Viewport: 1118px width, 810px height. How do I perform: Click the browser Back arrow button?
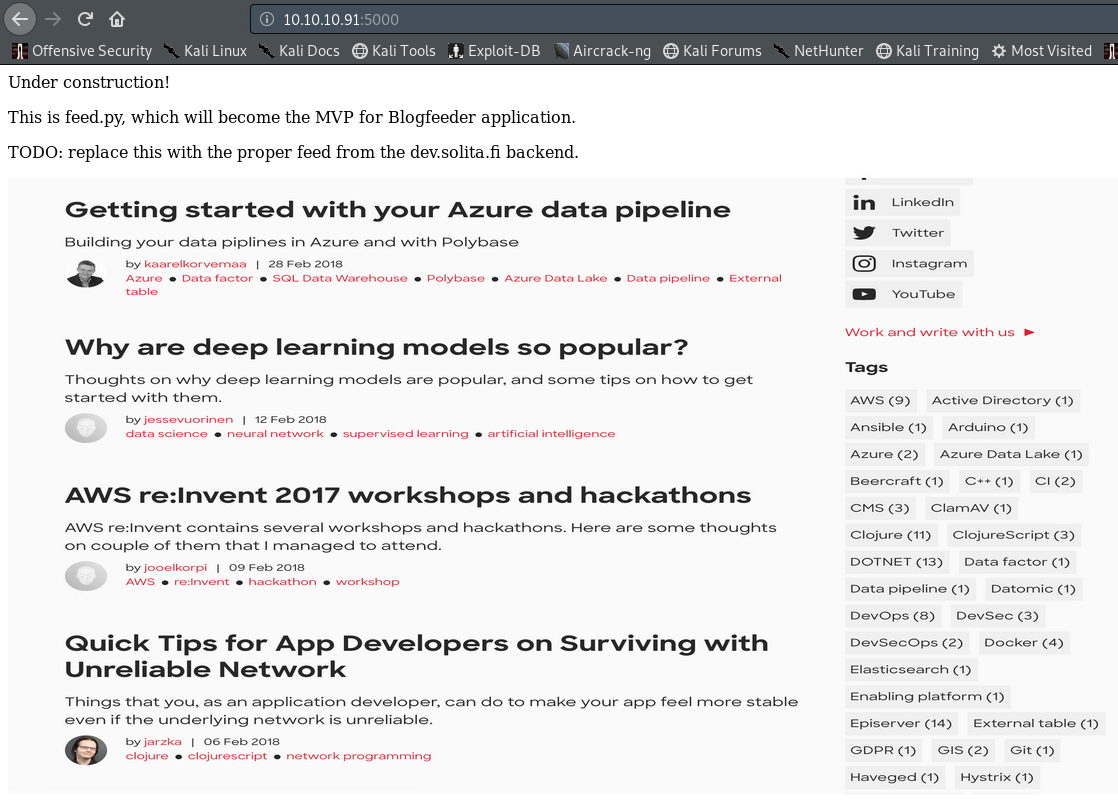pos(19,19)
